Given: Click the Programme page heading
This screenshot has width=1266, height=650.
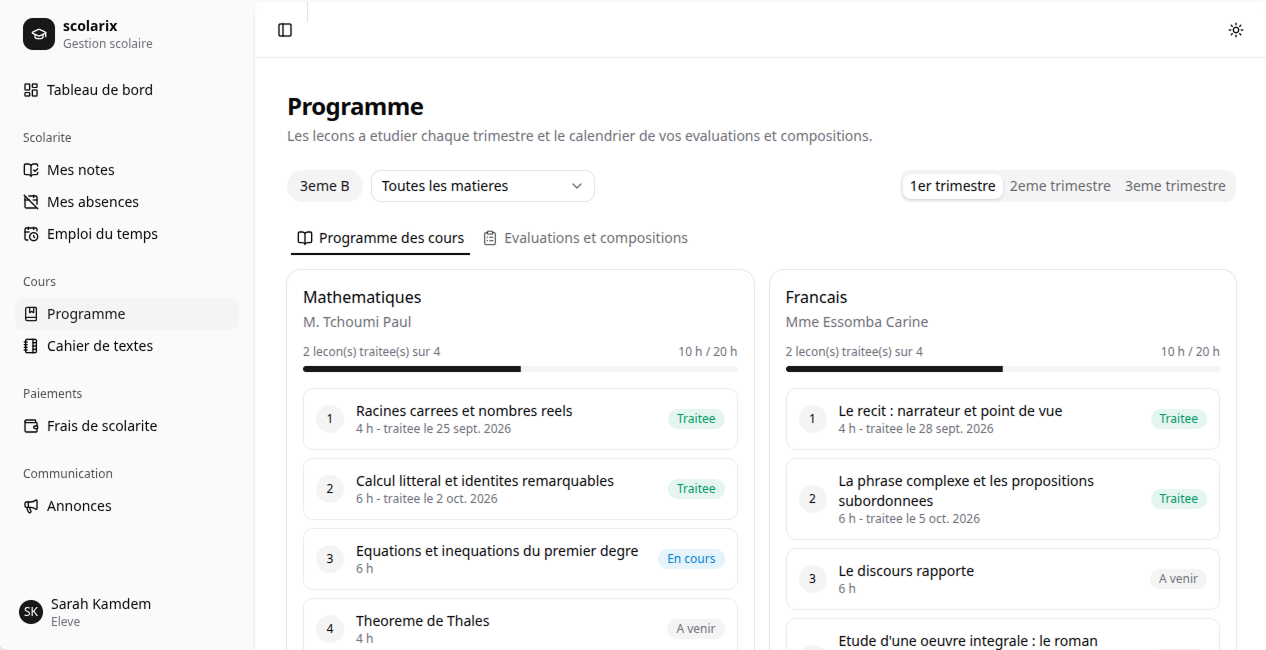Looking at the screenshot, I should click(x=355, y=107).
